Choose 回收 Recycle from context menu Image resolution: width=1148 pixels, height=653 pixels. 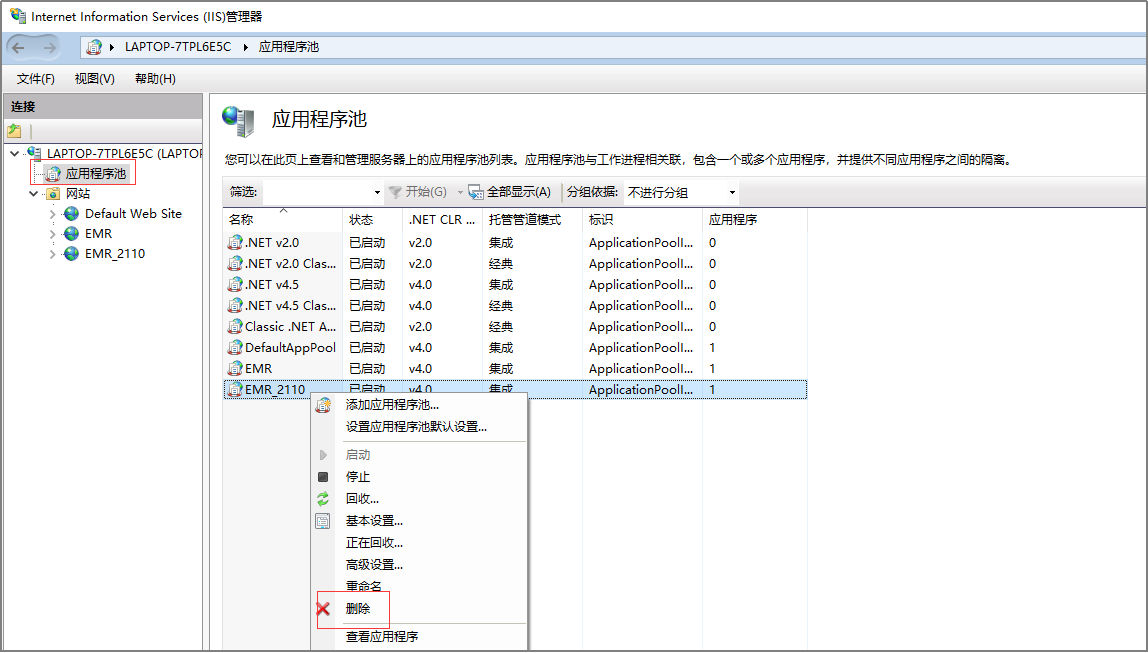(x=362, y=499)
